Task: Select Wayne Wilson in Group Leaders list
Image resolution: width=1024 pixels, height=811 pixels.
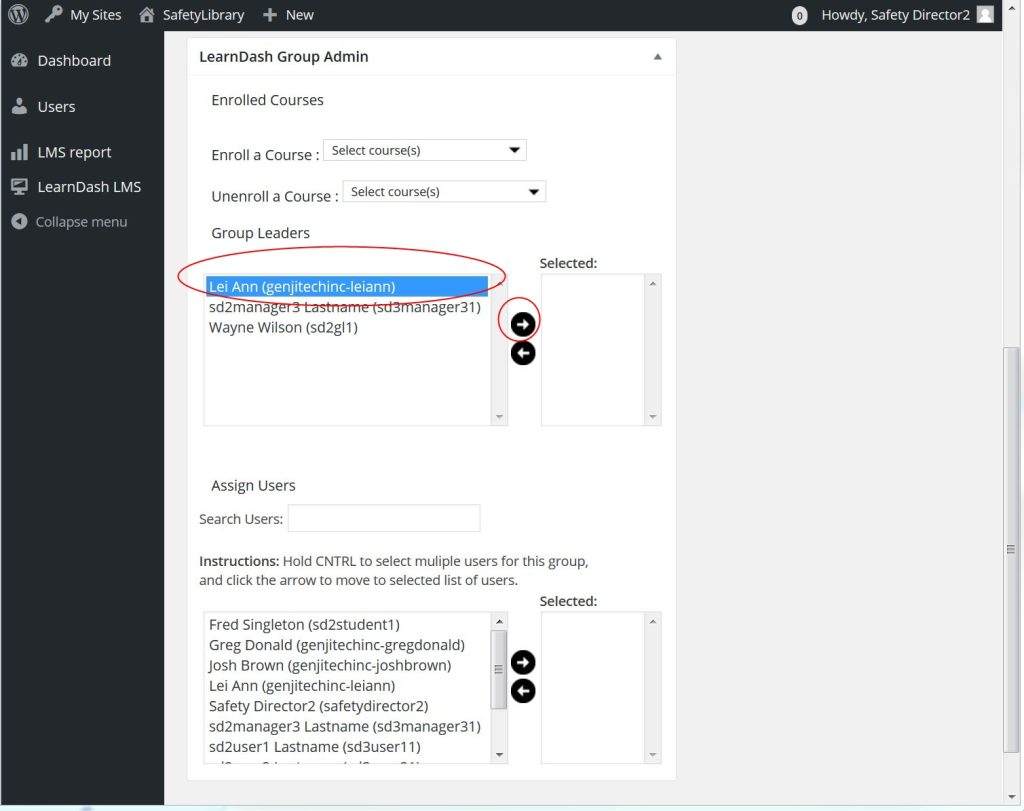Action: (283, 328)
